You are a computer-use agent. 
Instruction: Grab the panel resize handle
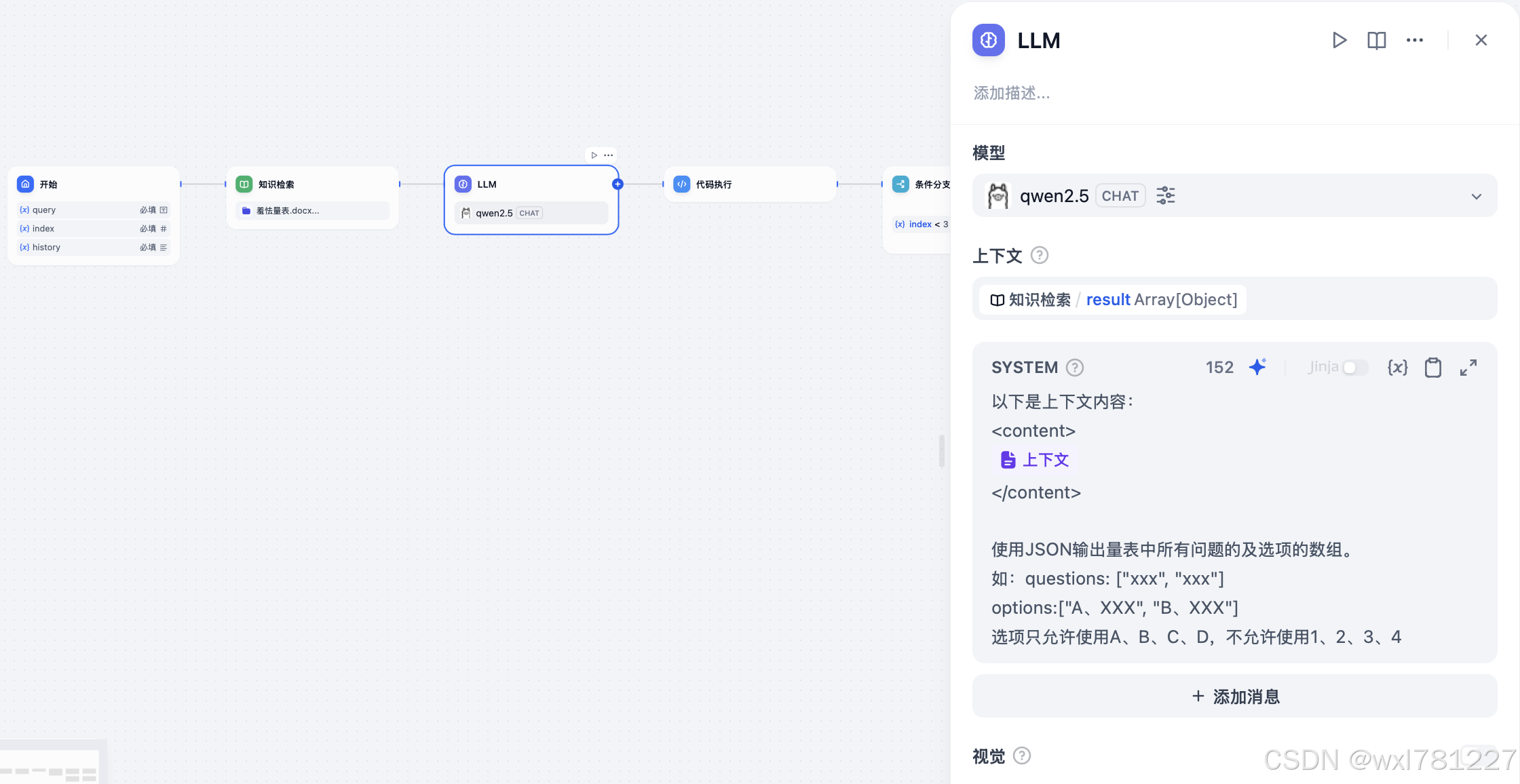[942, 451]
